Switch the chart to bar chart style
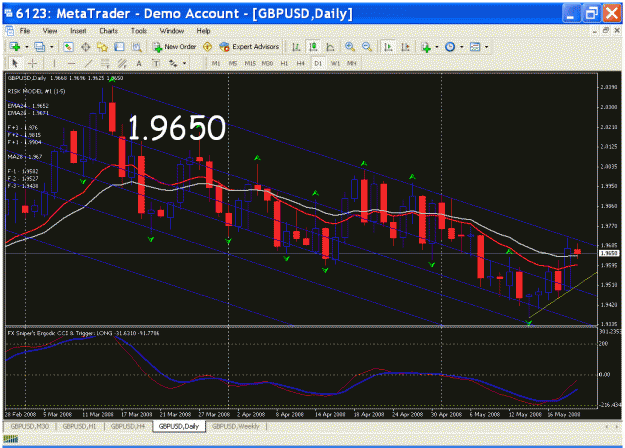Viewport: 625px width, 448px height. (x=296, y=47)
